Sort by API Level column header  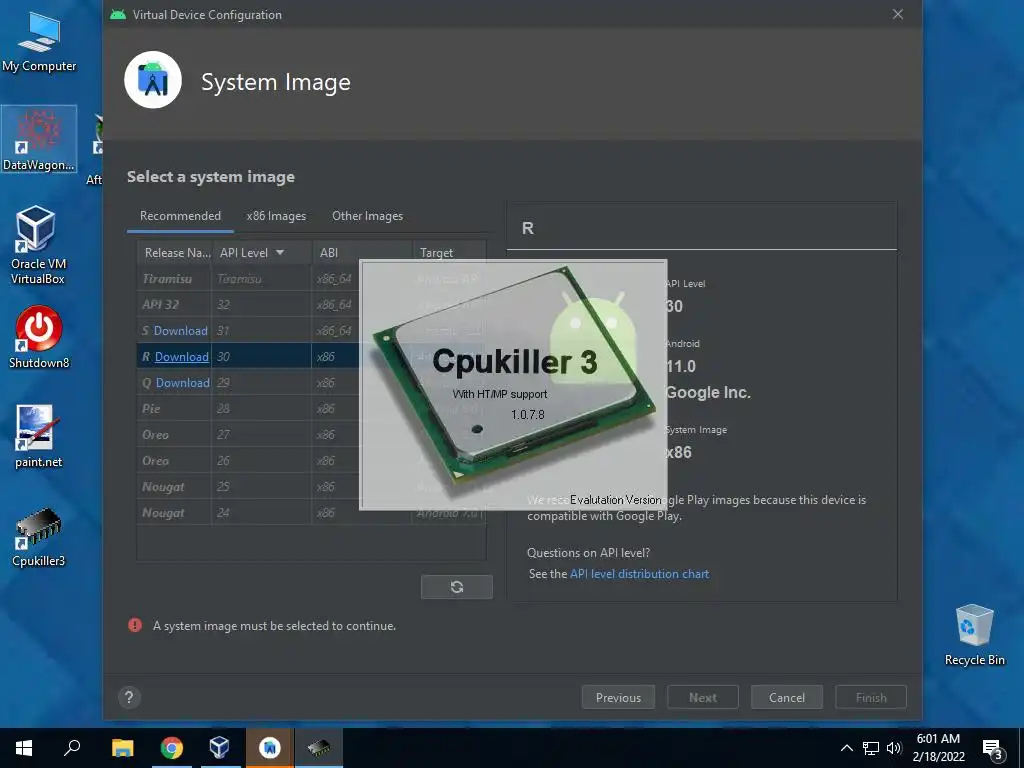click(261, 253)
